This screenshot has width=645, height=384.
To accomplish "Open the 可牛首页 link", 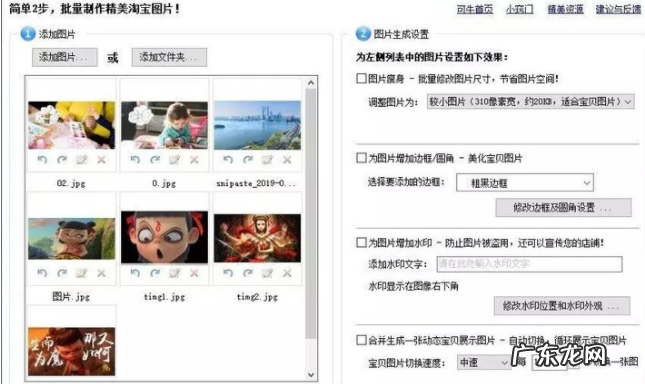I will click(x=475, y=9).
